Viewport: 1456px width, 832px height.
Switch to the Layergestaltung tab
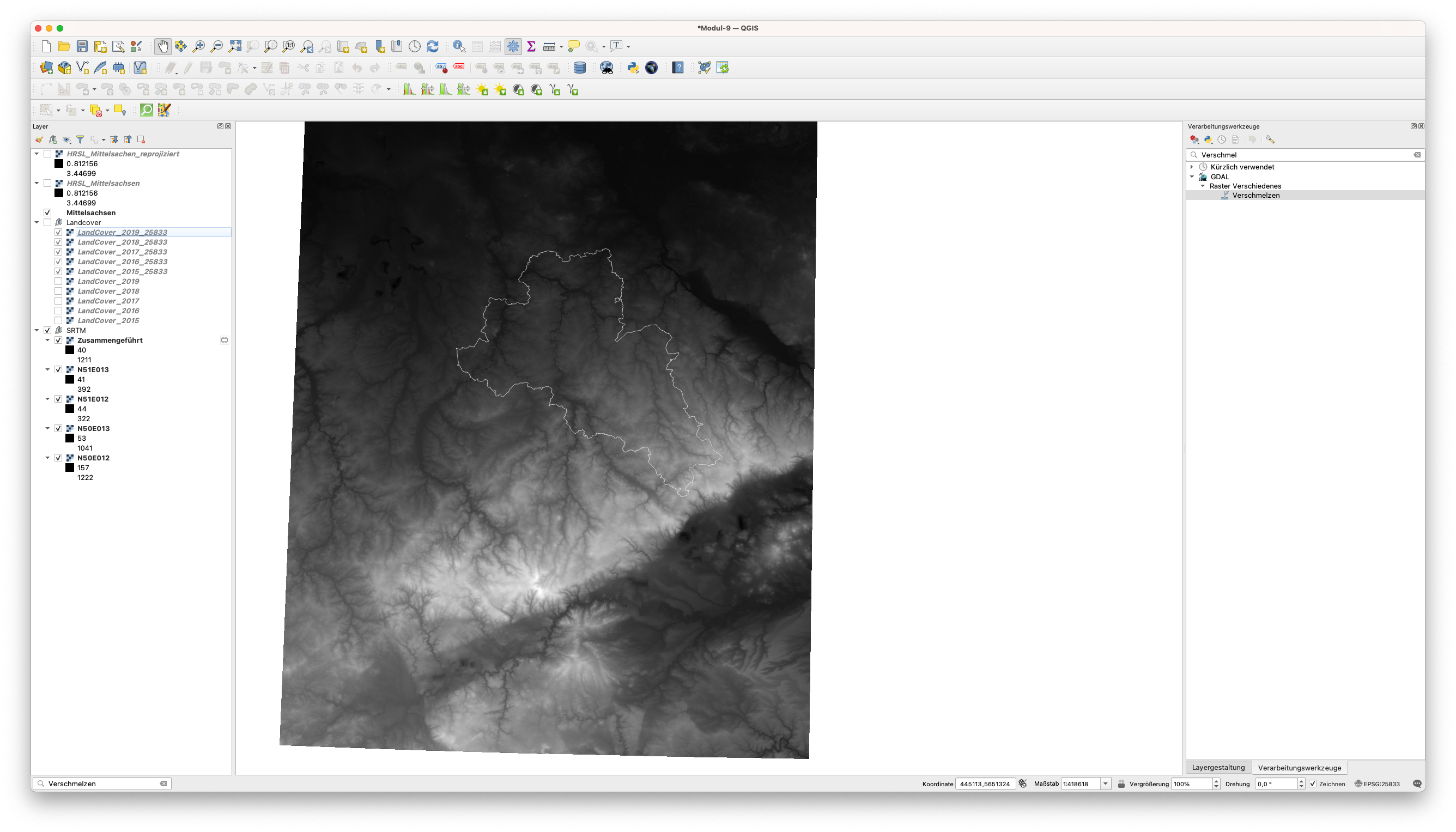click(x=1218, y=767)
